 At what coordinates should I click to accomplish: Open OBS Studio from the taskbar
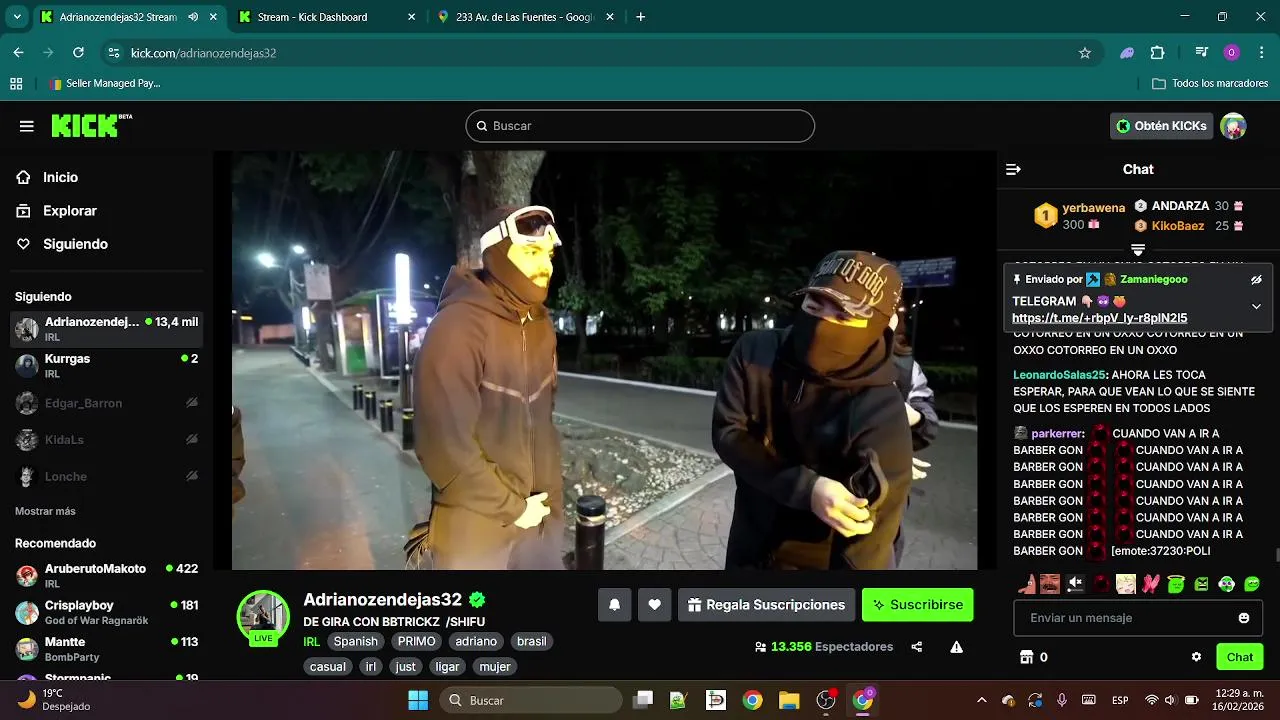[x=826, y=700]
